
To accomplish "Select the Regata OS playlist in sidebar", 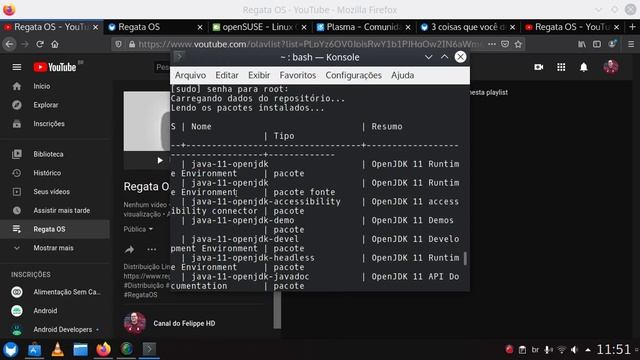I will point(55,229).
